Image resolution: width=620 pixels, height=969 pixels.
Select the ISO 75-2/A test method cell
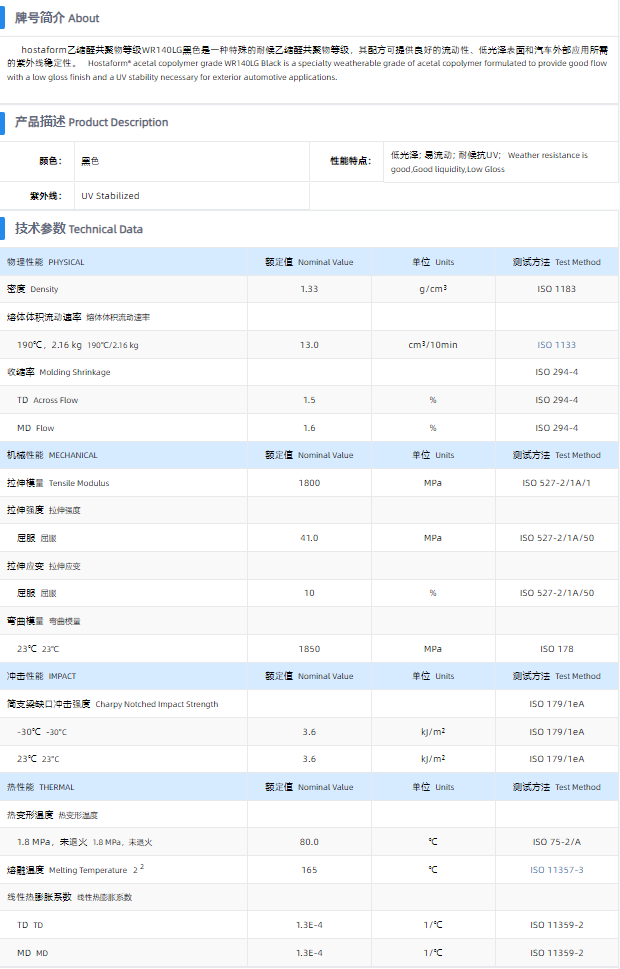point(557,842)
